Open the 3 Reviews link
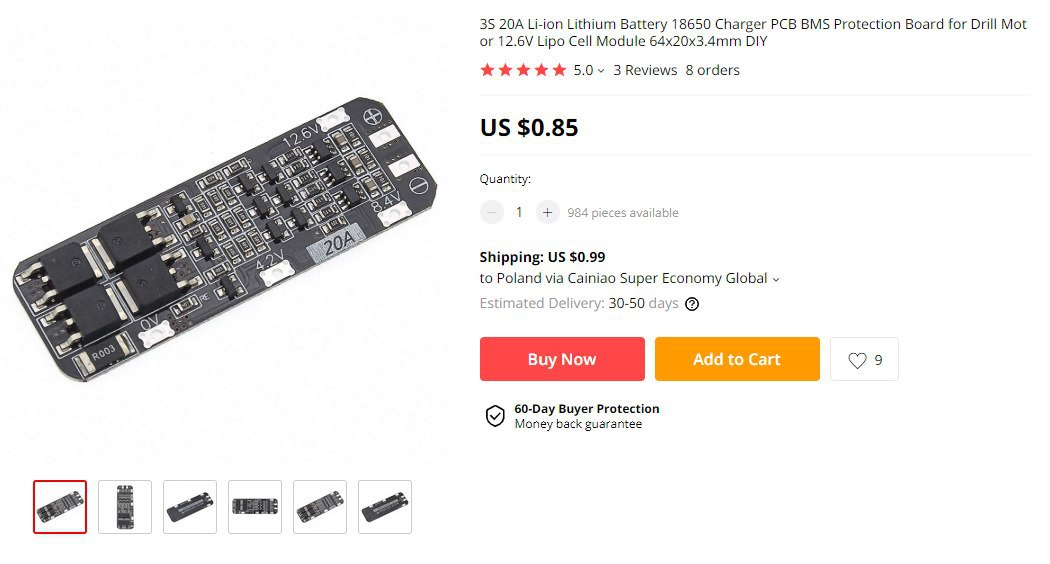This screenshot has width=1050, height=564. [645, 70]
